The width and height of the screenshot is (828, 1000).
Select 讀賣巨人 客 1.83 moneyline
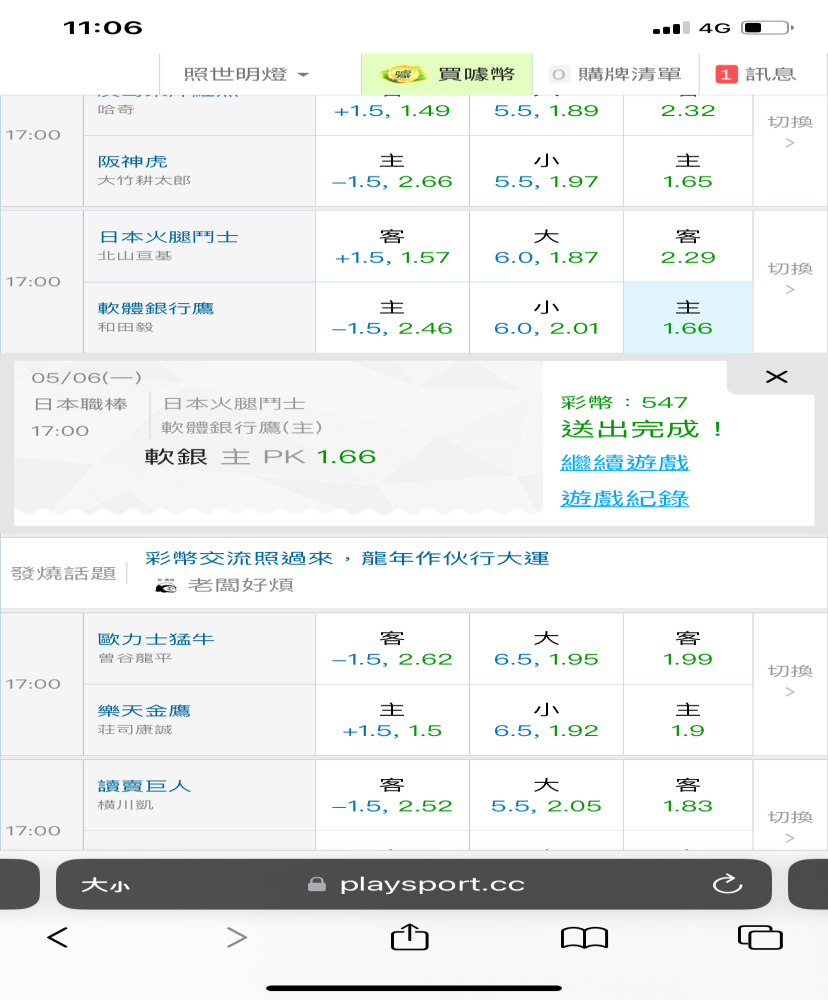(x=688, y=796)
